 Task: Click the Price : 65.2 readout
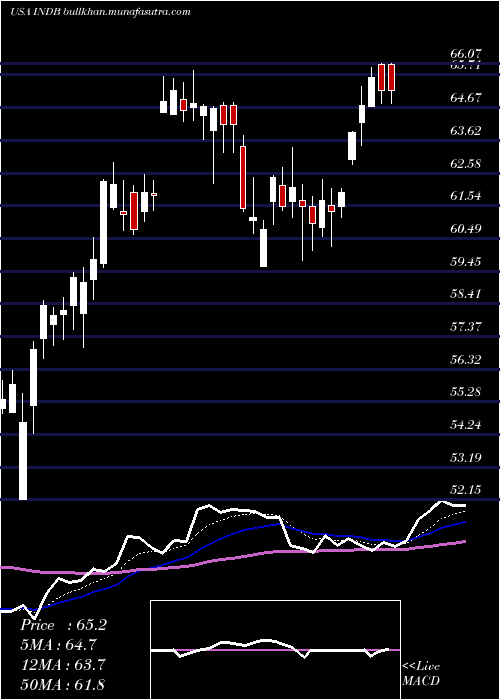63,625
